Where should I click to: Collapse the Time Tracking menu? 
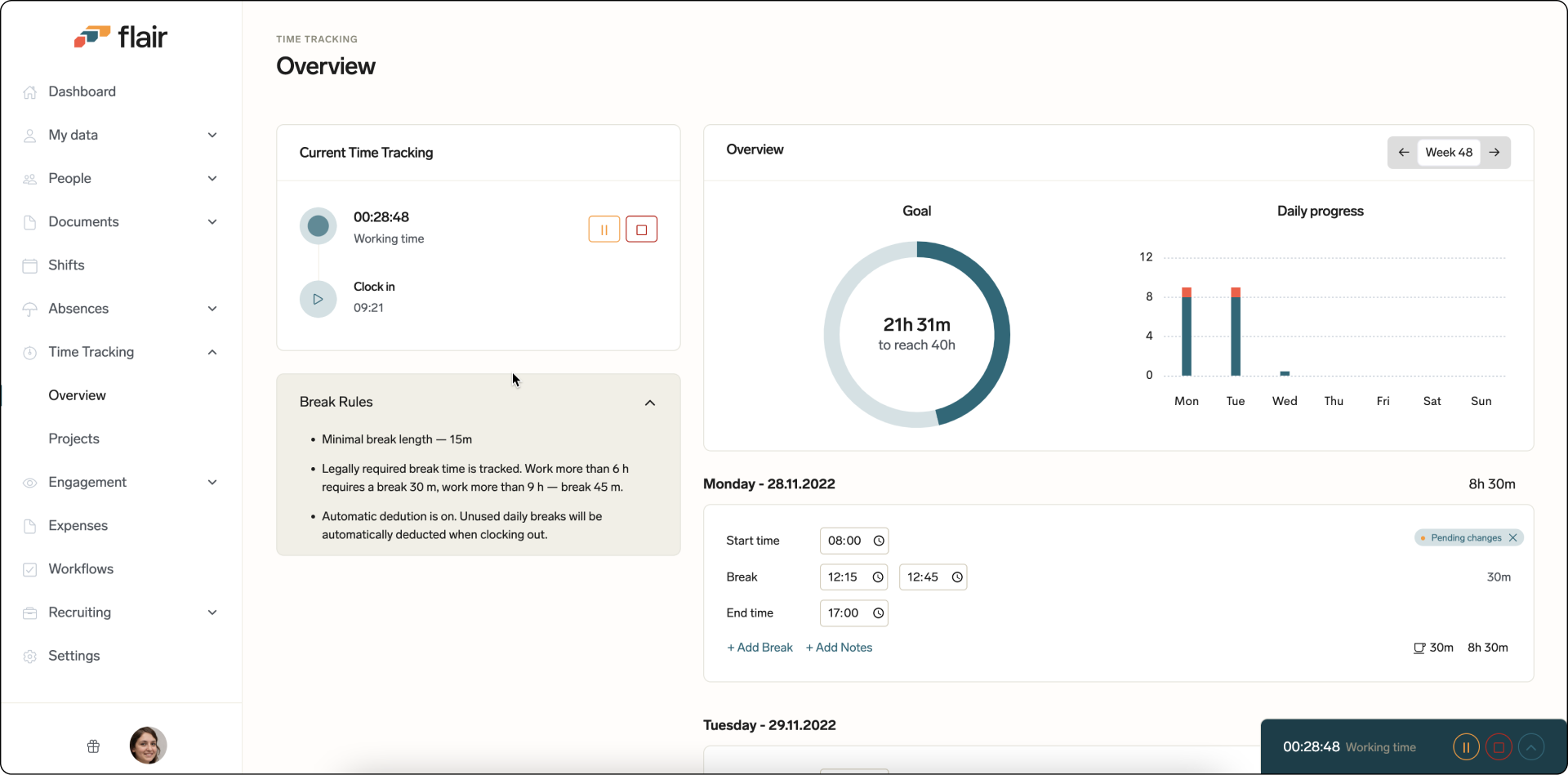coord(212,352)
